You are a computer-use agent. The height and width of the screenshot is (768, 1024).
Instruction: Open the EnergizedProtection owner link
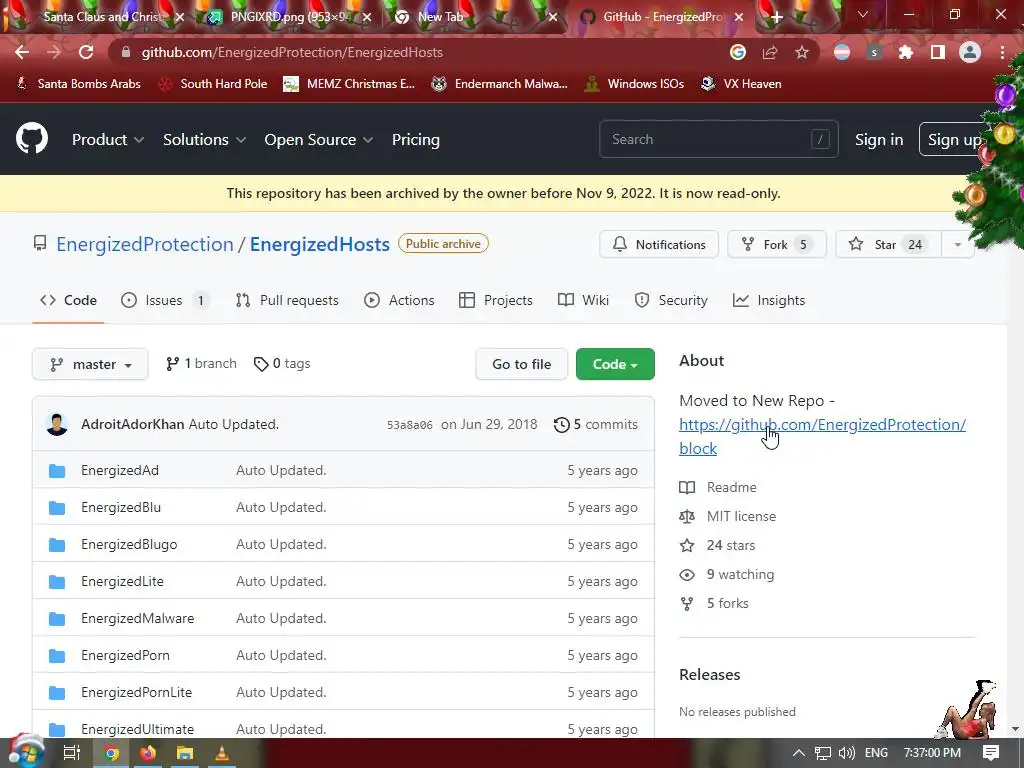[x=144, y=244]
